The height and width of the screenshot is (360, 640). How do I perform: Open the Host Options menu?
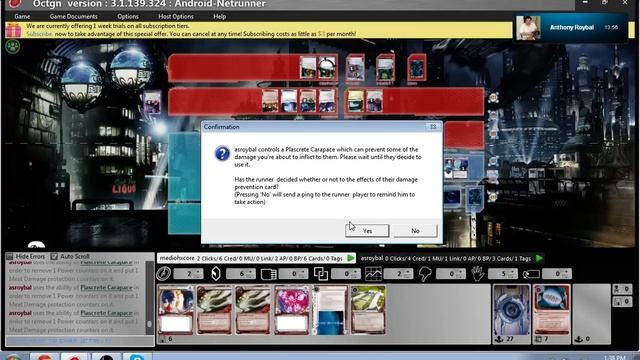176,16
